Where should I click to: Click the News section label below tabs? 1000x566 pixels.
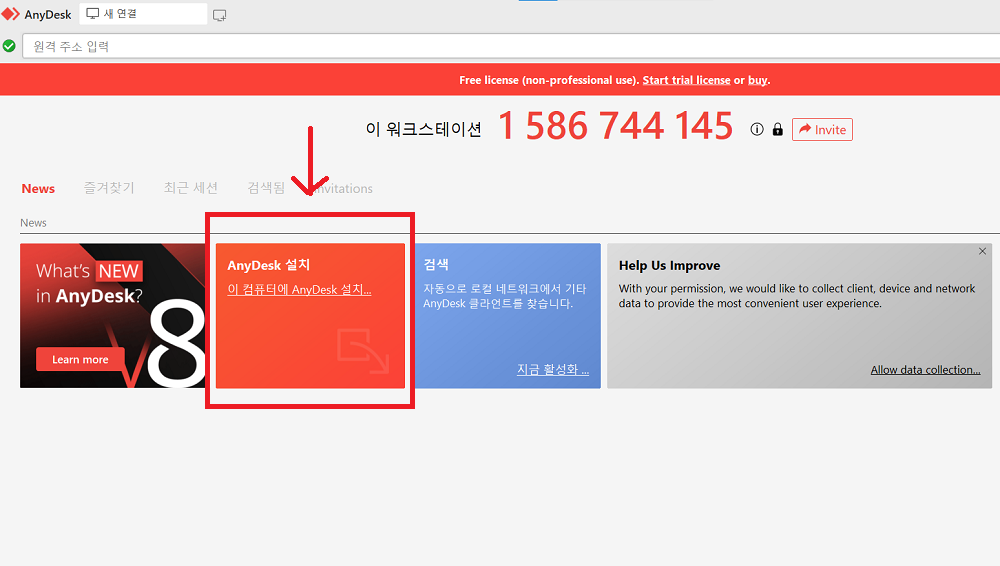(x=33, y=223)
